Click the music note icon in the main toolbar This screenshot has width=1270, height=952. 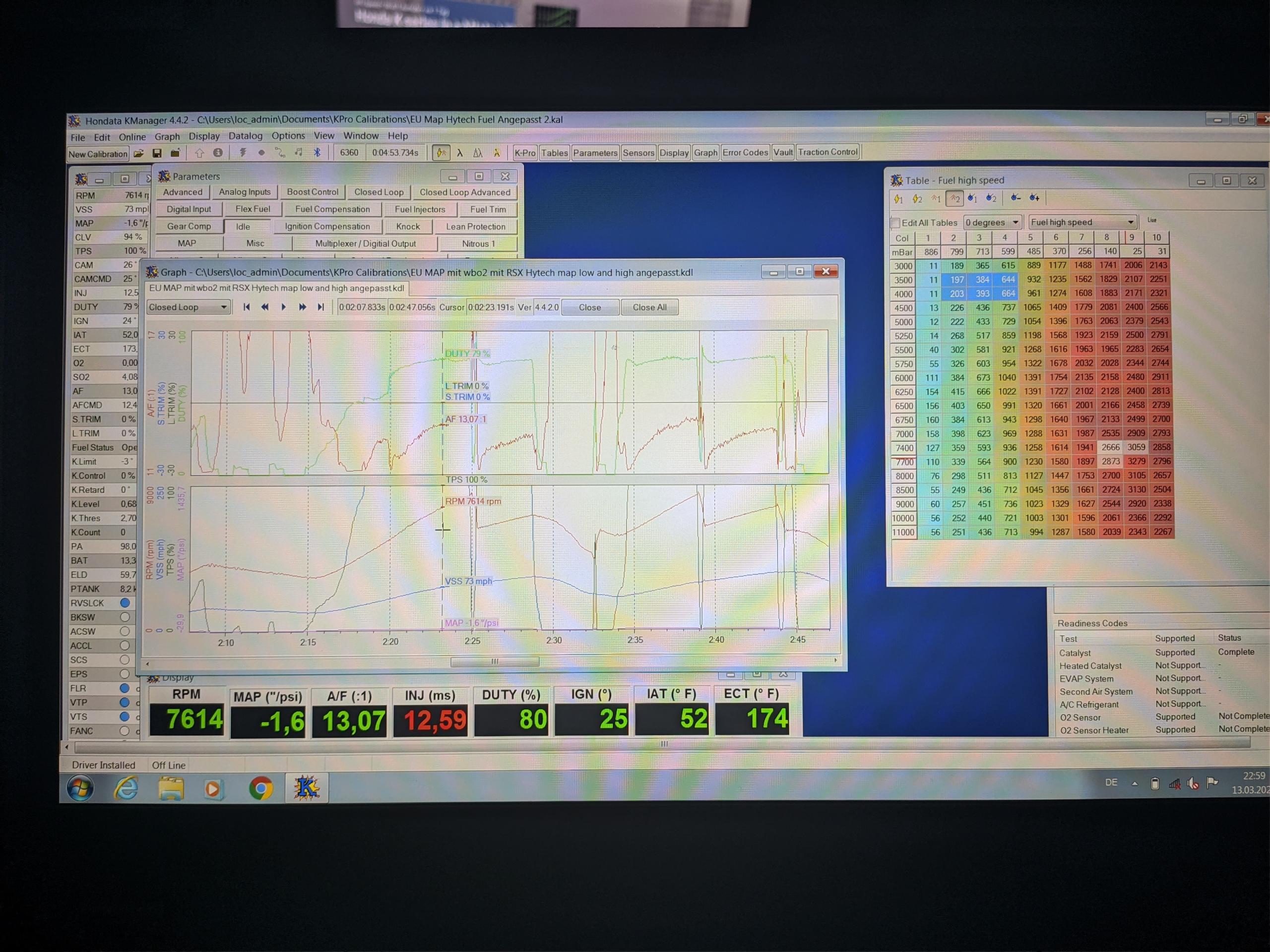click(x=299, y=153)
